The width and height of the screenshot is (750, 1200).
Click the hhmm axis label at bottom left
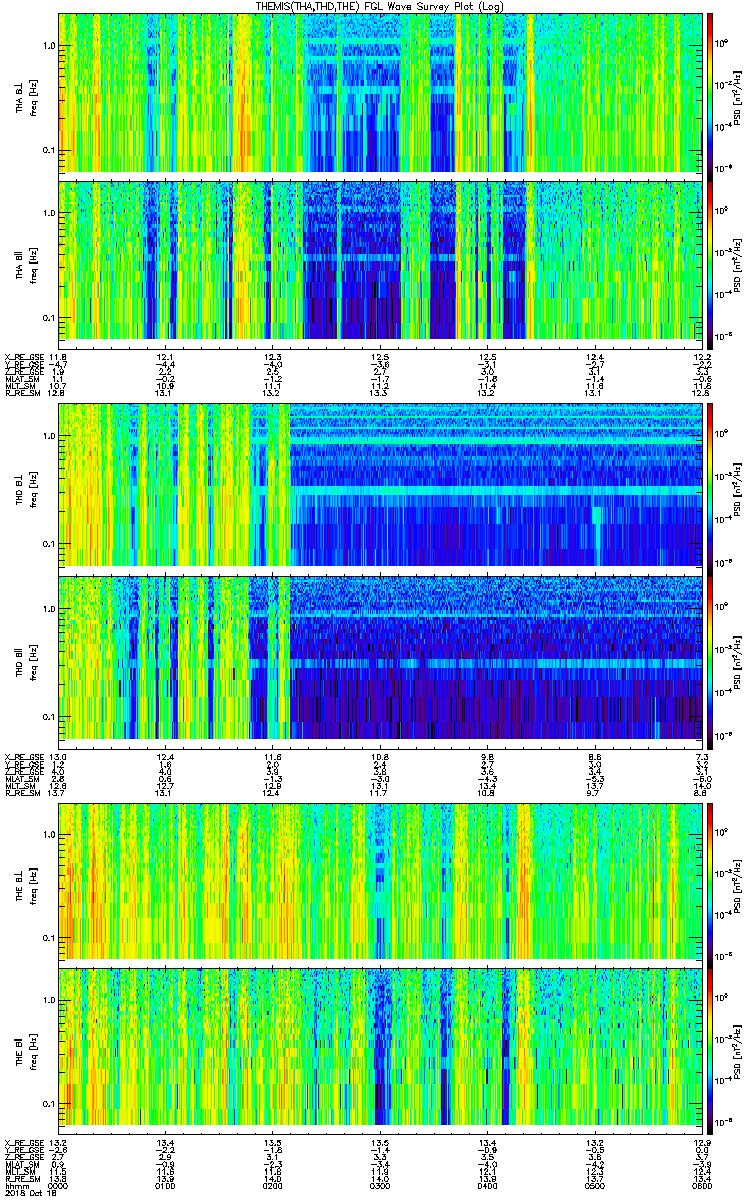16,1186
